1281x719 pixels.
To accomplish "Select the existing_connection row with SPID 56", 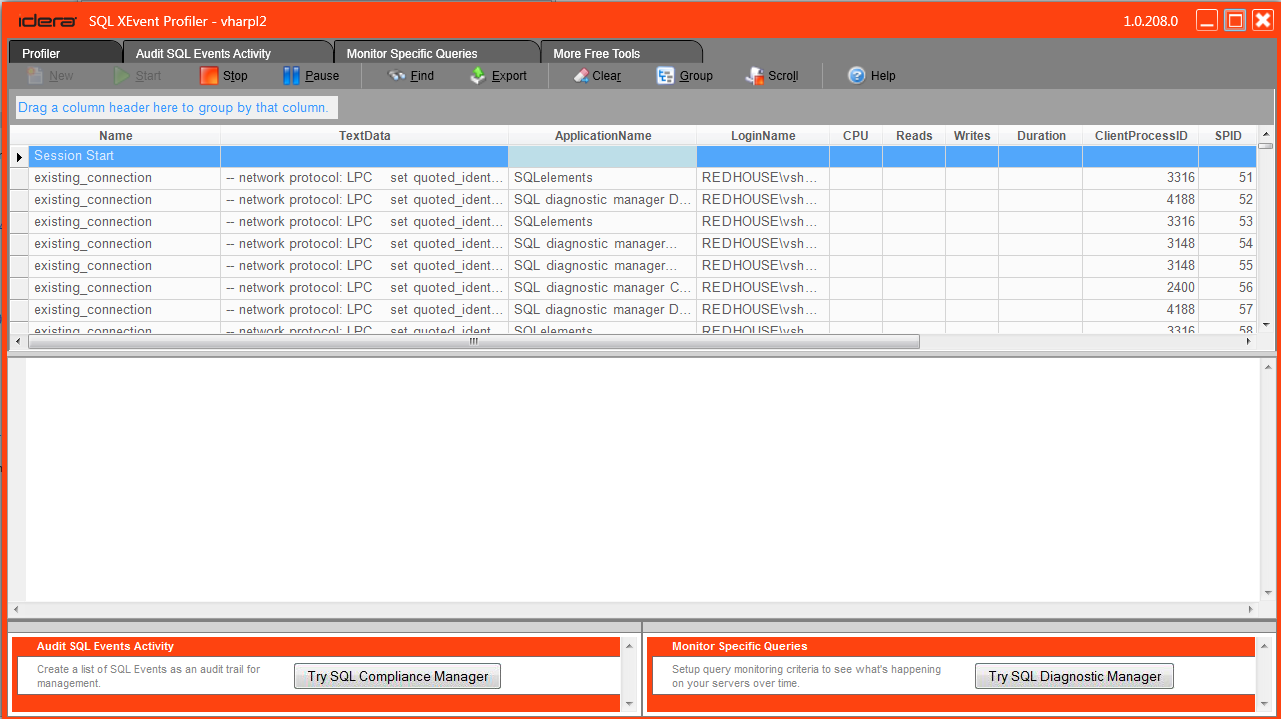I will [x=633, y=288].
